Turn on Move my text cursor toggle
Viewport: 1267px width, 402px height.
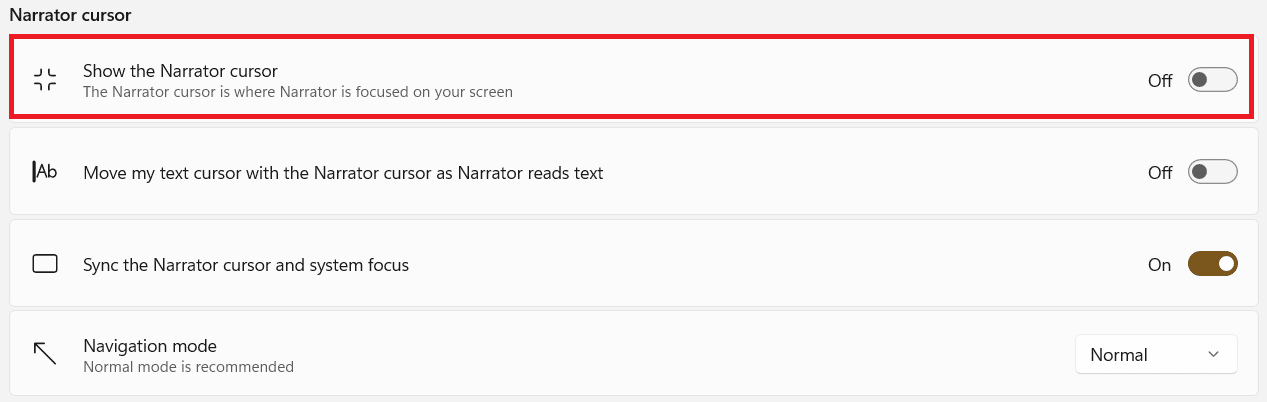1212,172
